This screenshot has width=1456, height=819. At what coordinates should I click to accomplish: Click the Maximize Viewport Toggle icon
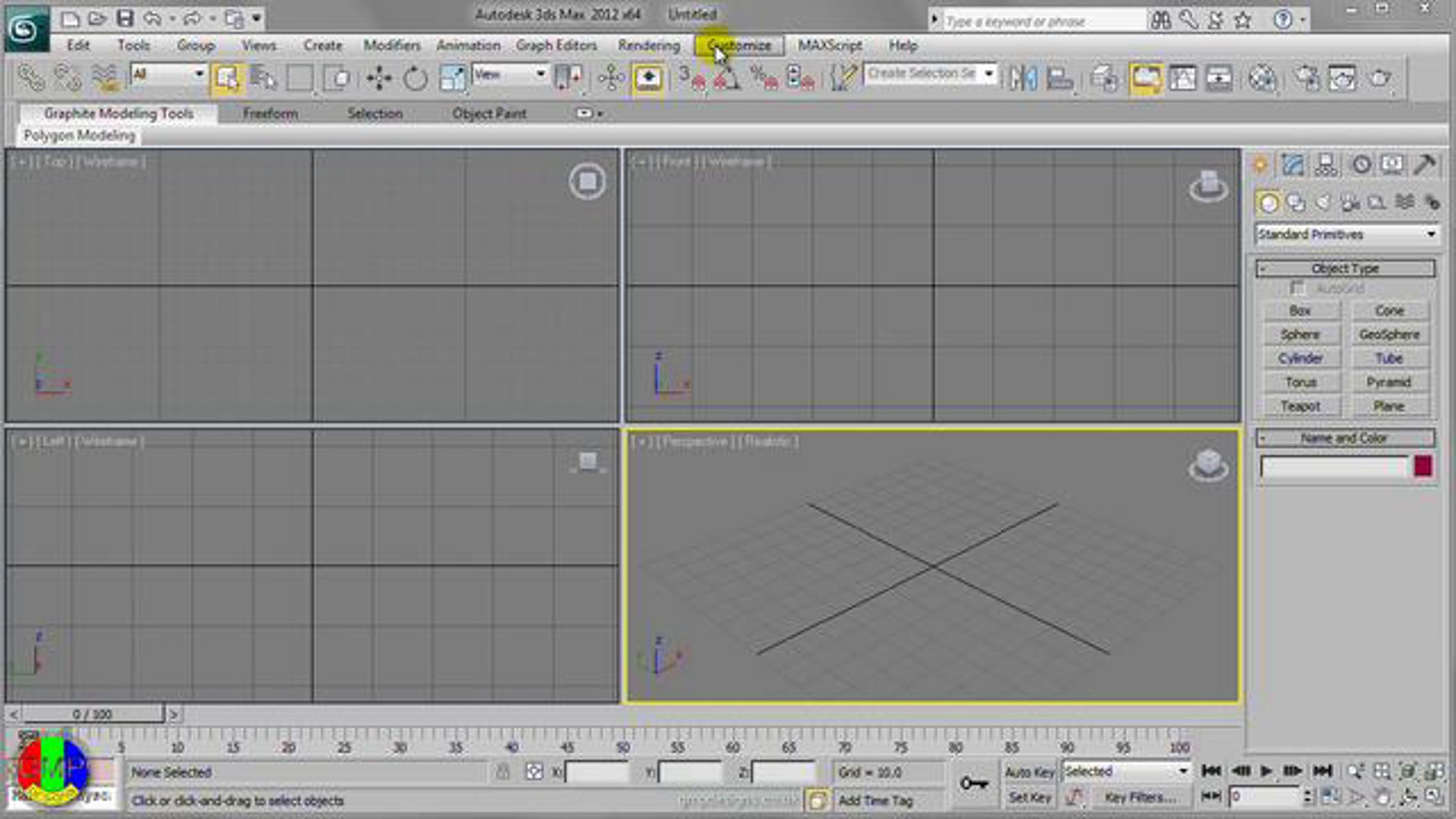click(1435, 796)
